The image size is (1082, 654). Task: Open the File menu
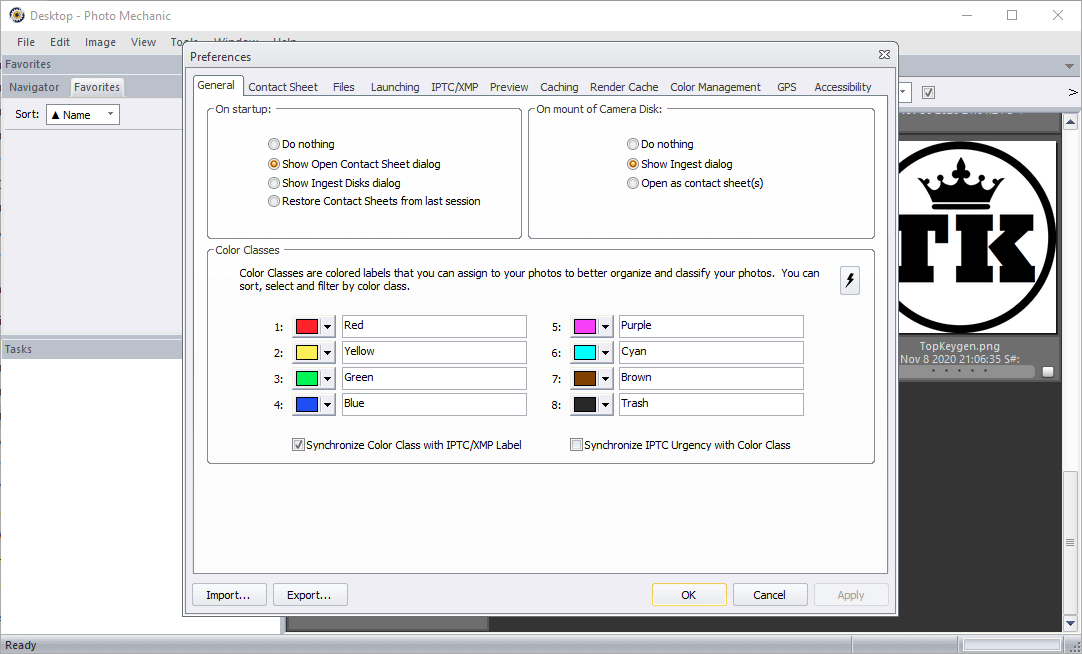point(26,42)
